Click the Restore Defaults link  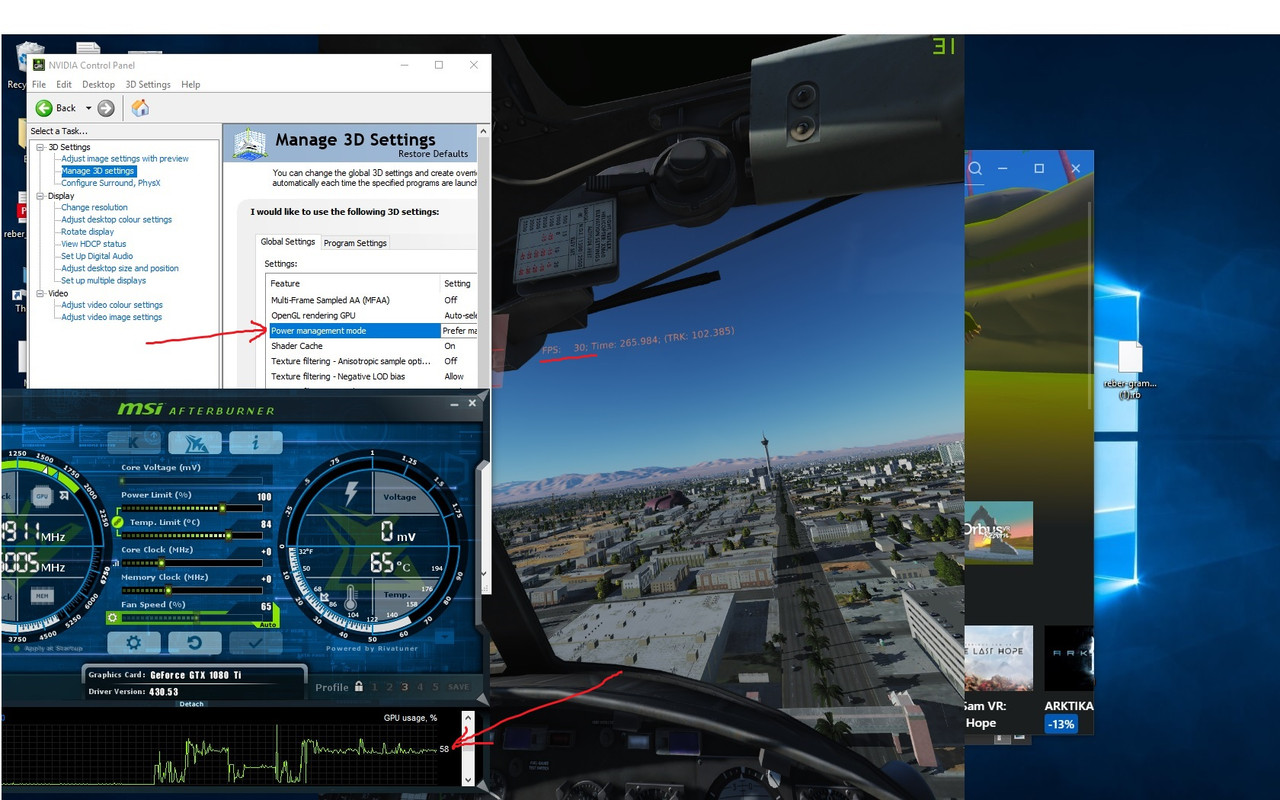pos(433,154)
